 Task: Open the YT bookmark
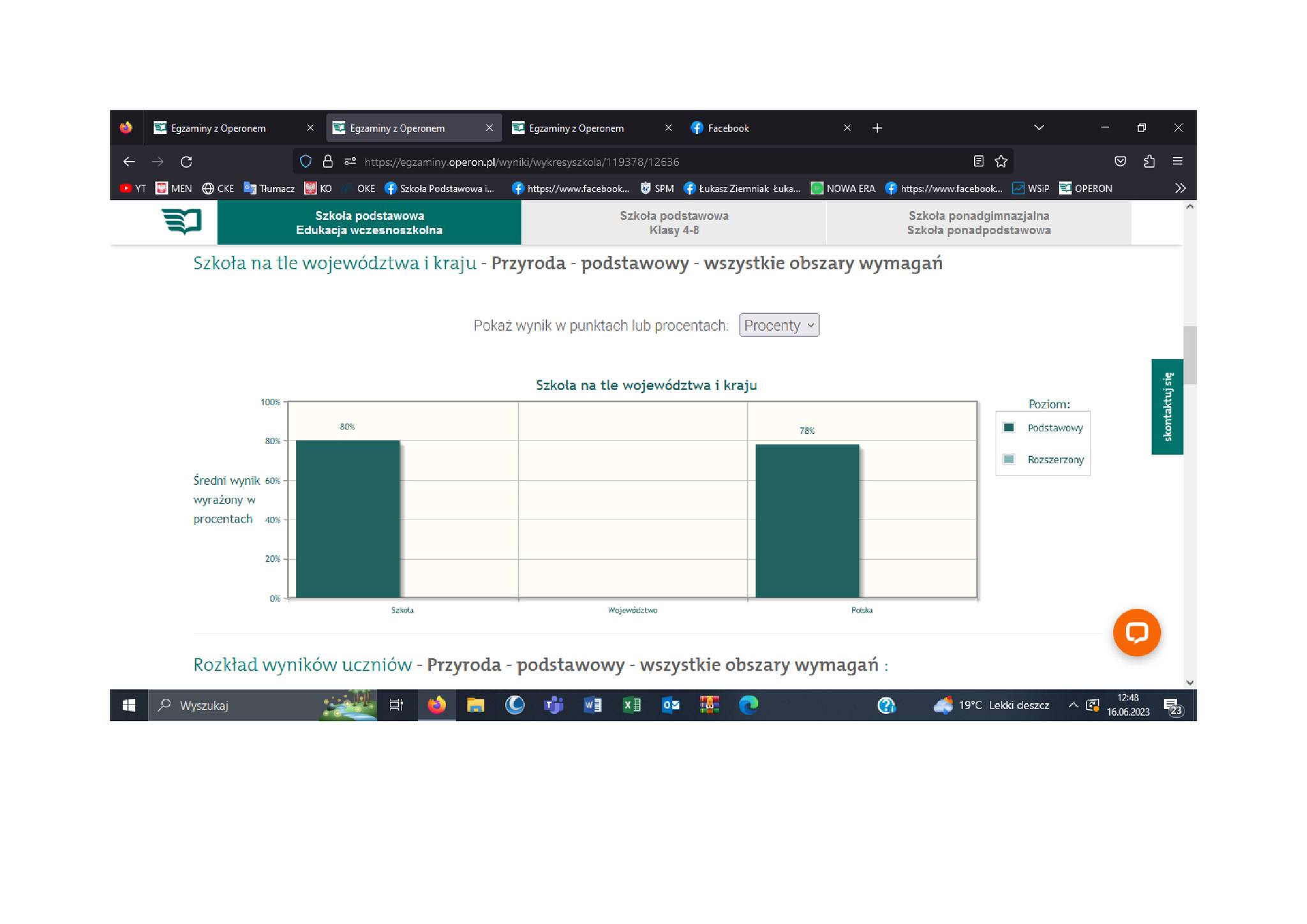133,188
